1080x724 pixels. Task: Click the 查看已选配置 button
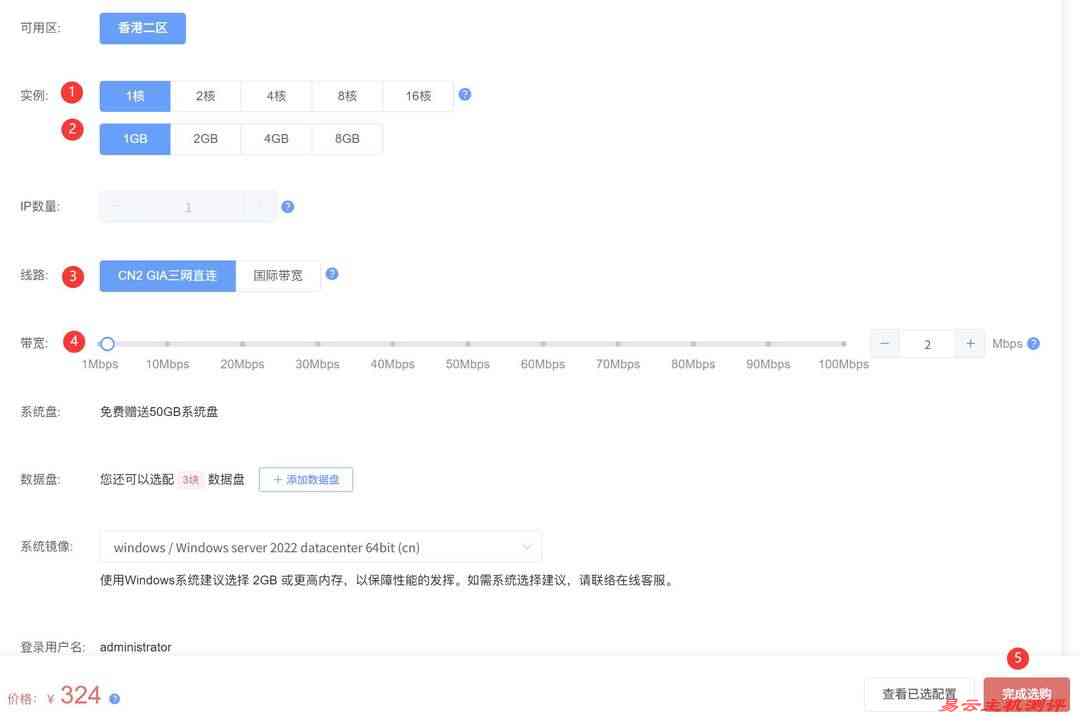(x=918, y=693)
